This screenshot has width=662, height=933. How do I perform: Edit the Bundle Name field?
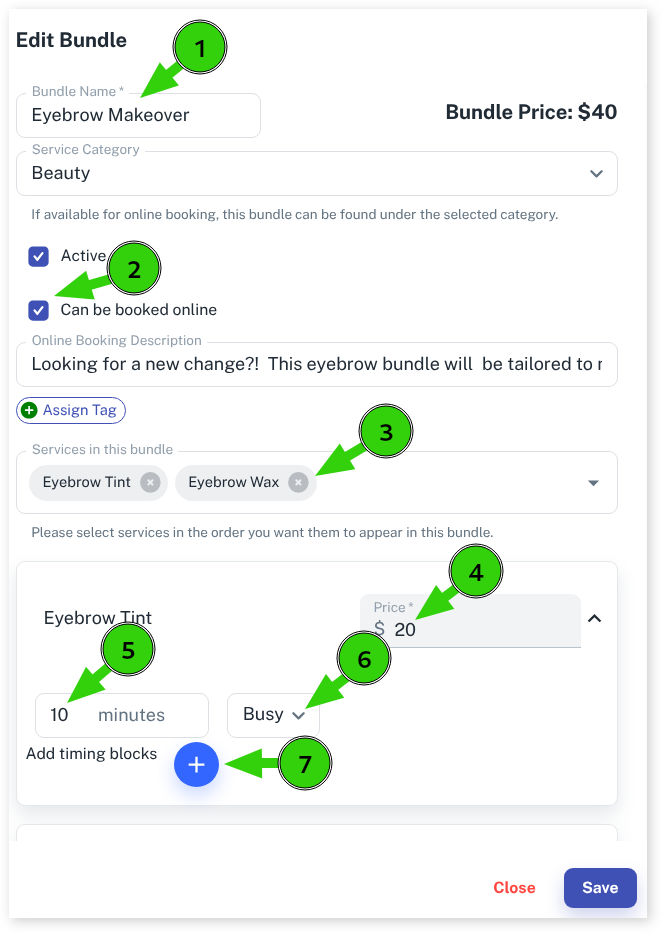tap(138, 115)
